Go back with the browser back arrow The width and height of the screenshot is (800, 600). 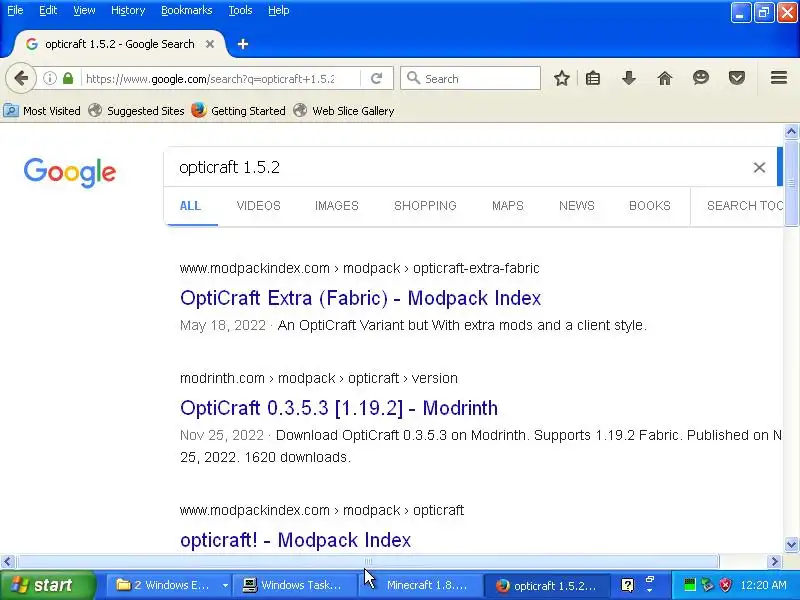click(21, 78)
